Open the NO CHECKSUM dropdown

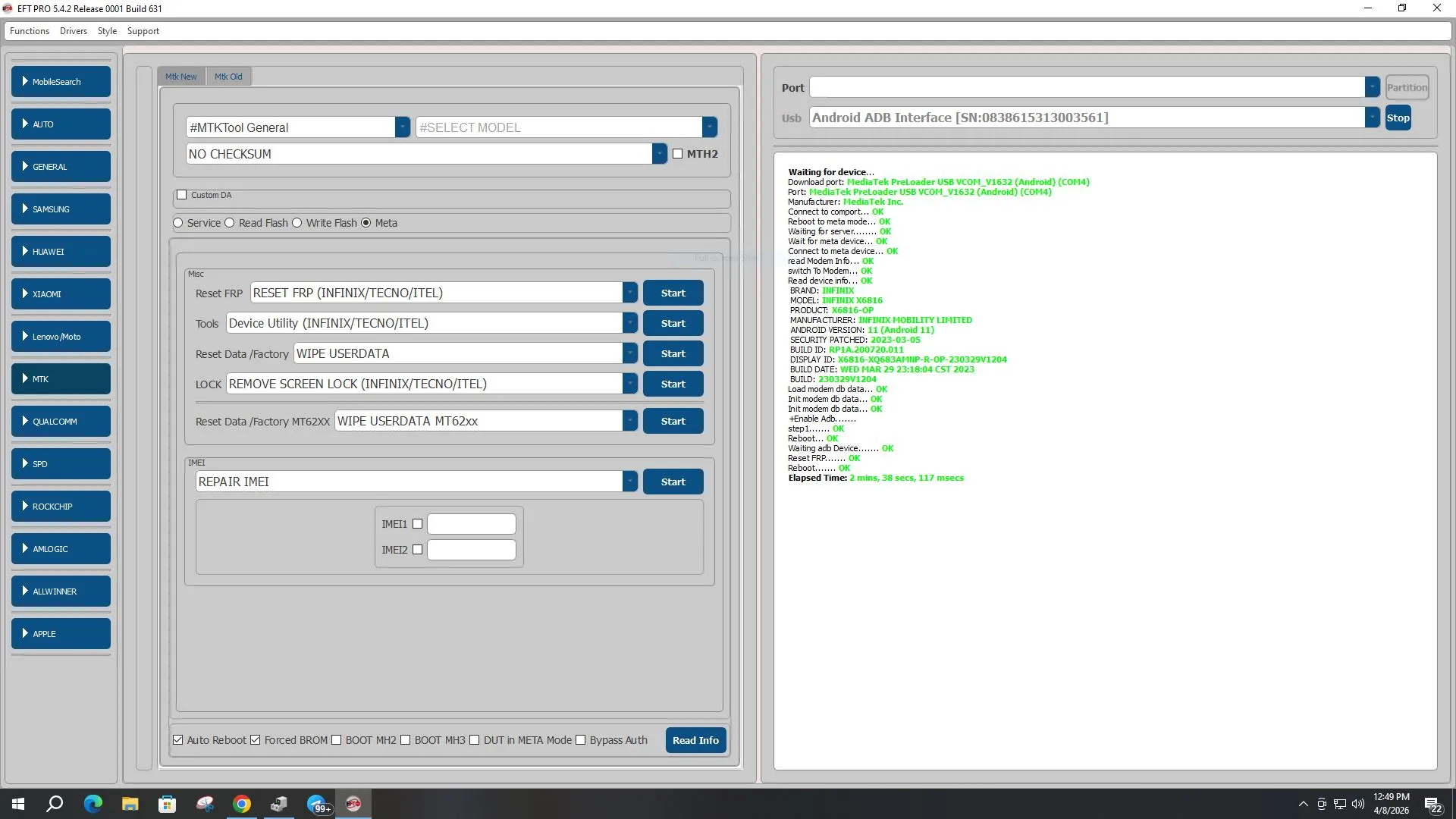[x=659, y=154]
